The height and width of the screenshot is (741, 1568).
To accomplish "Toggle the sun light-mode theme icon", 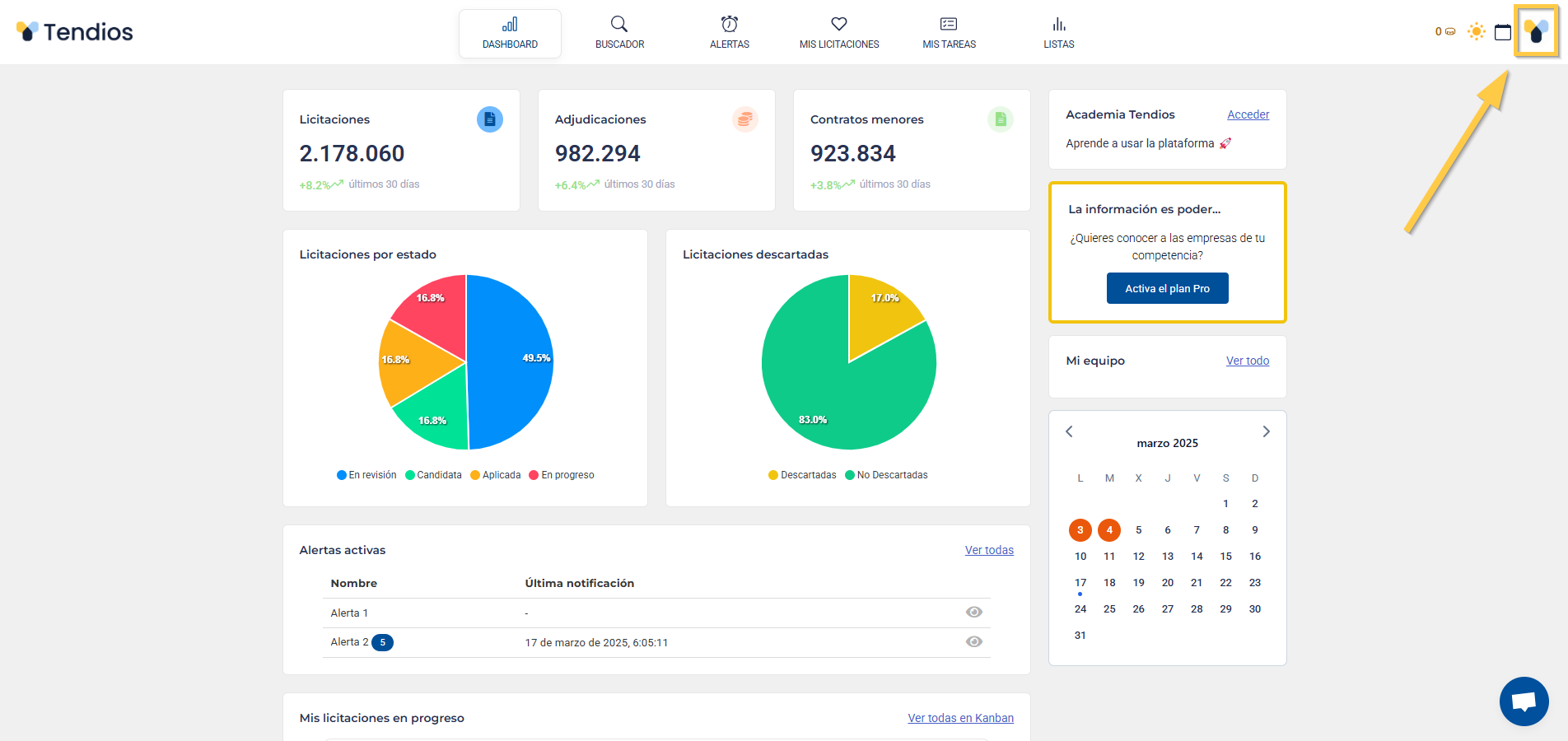I will pyautogui.click(x=1476, y=32).
